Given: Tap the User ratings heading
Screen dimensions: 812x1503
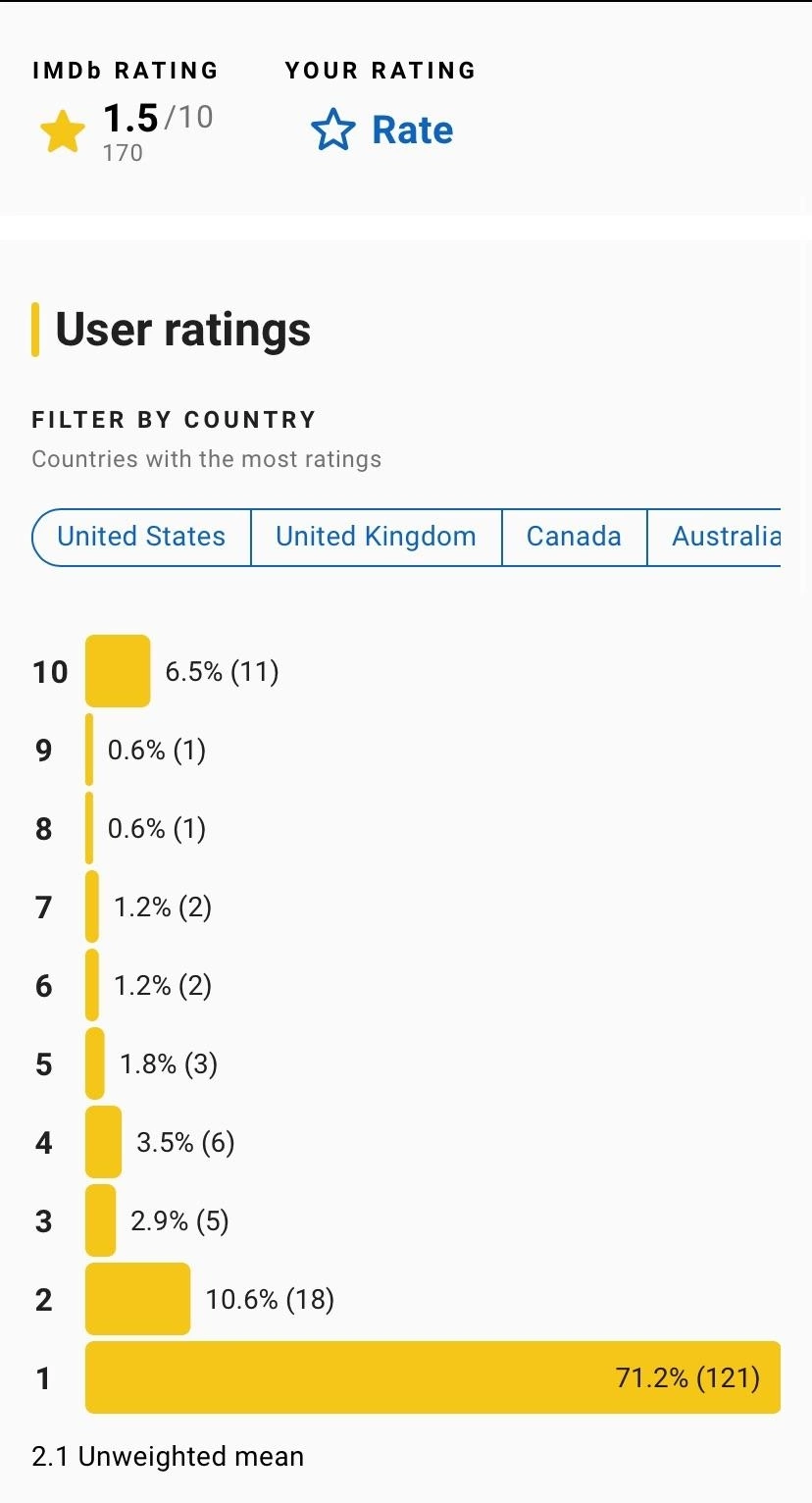Looking at the screenshot, I should (x=183, y=330).
